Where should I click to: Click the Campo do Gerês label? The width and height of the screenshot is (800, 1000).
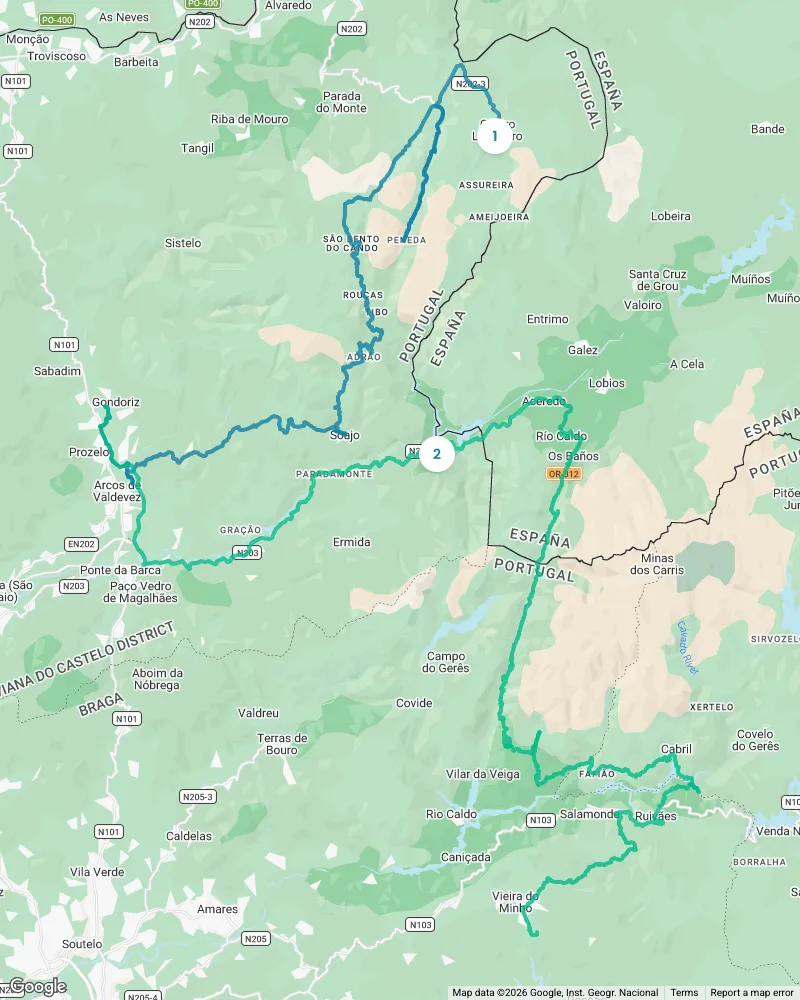tap(445, 662)
